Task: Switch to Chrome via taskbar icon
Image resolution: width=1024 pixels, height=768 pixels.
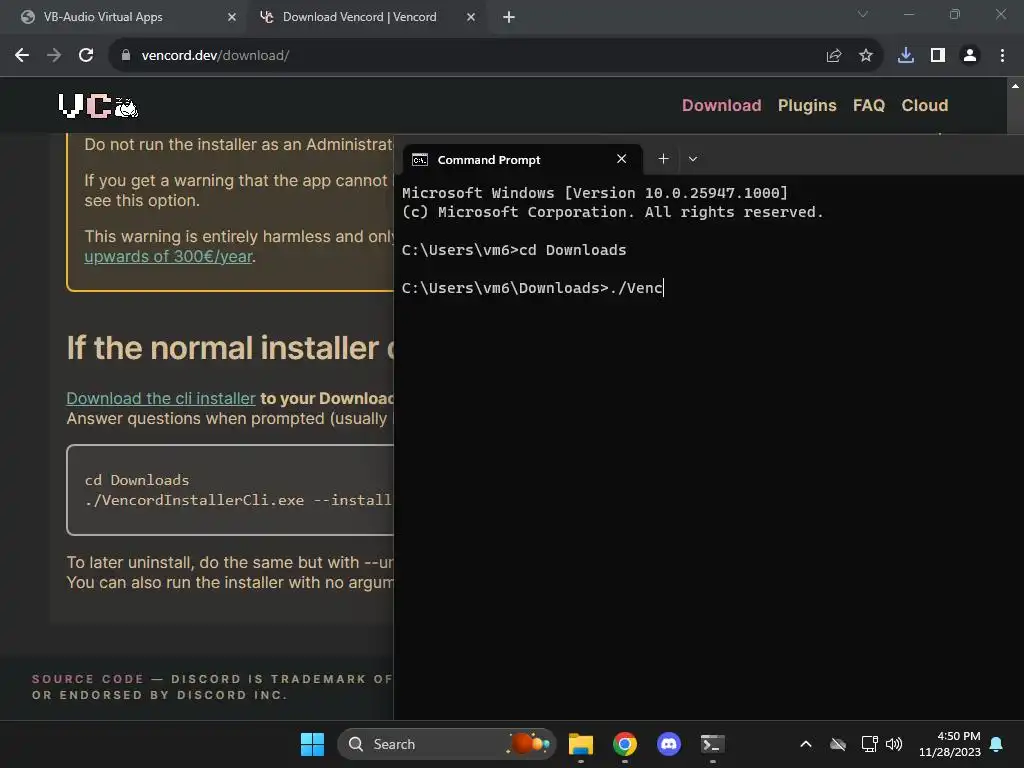Action: 624,744
